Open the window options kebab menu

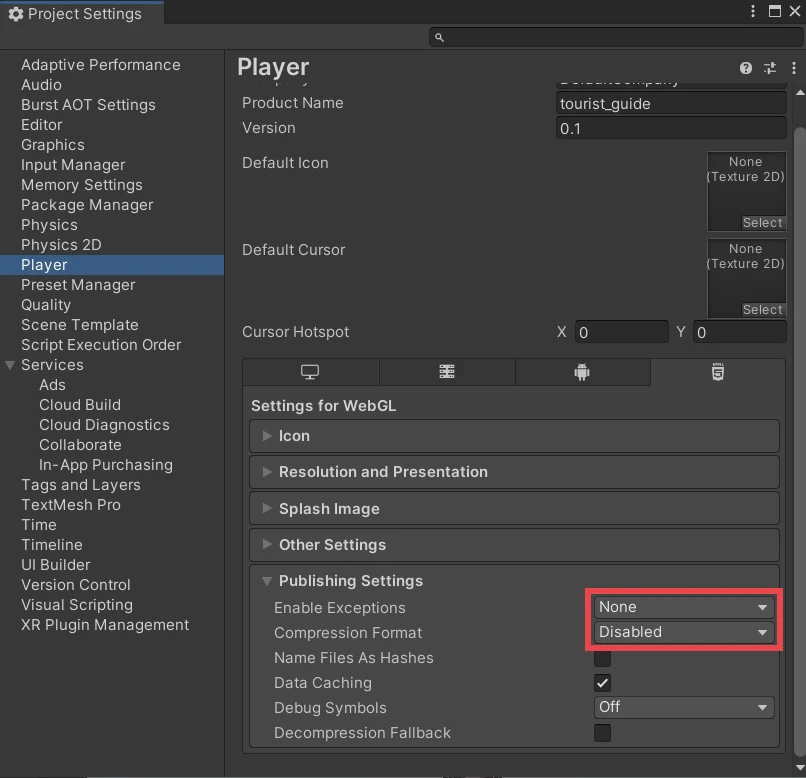[753, 11]
